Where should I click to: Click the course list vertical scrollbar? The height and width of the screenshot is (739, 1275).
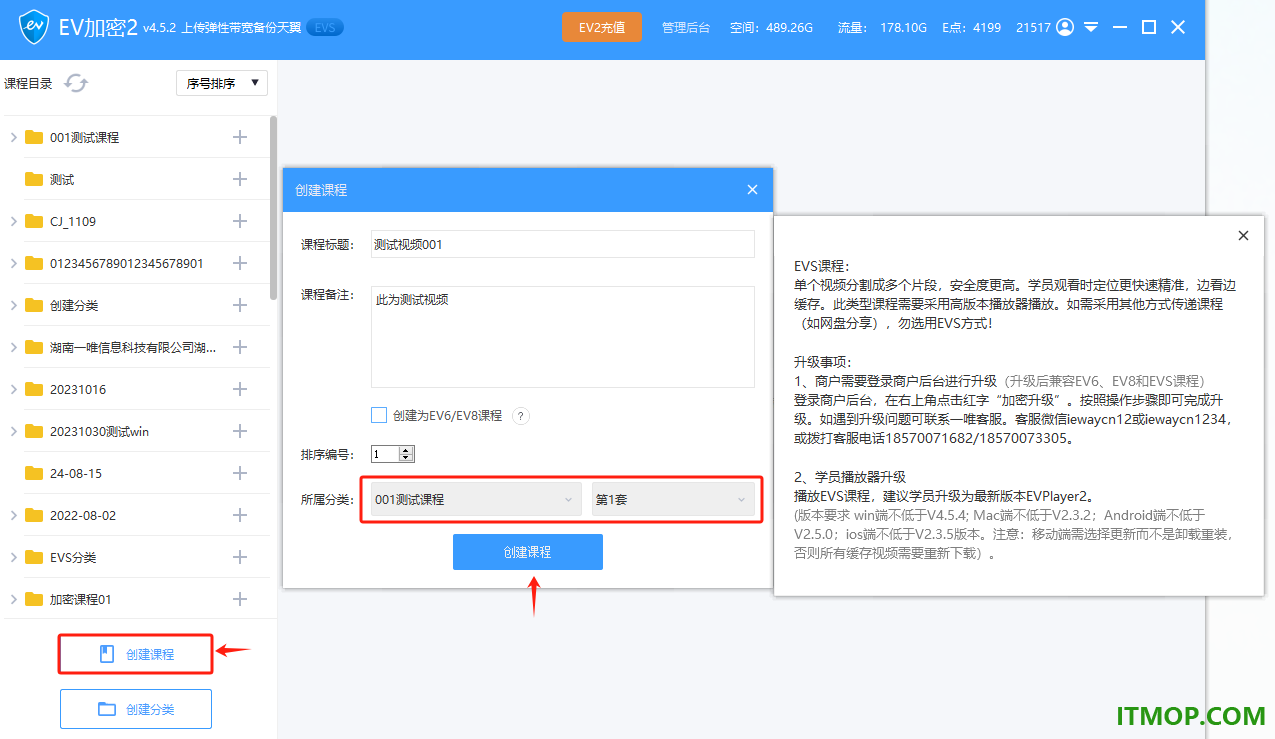[x=273, y=208]
